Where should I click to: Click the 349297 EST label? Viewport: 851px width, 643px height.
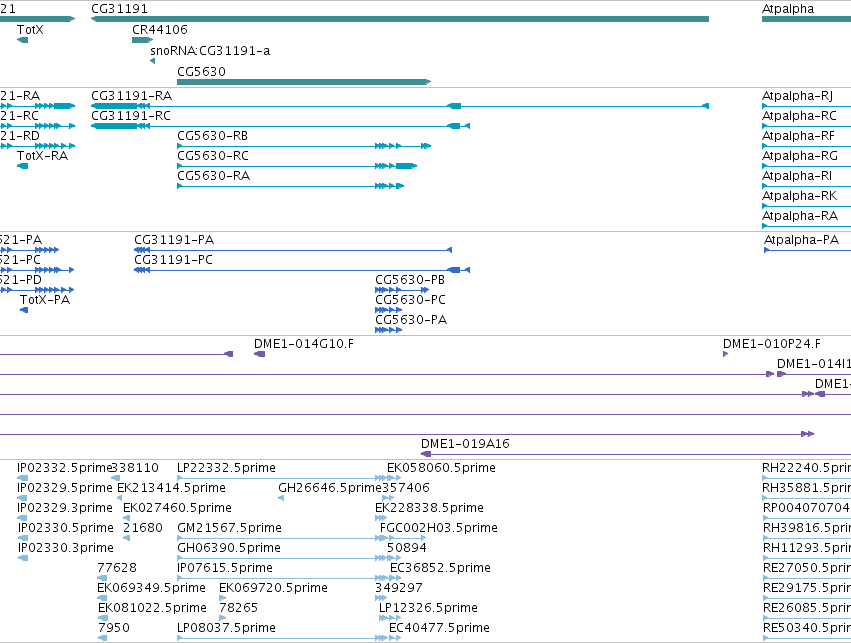click(398, 588)
